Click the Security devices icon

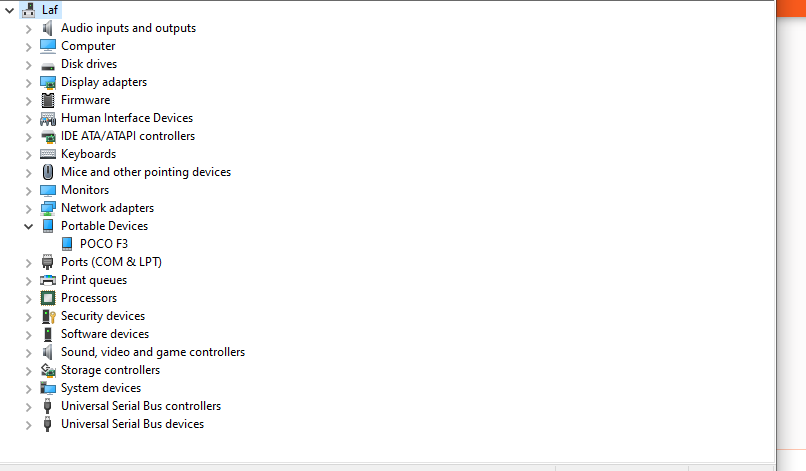[48, 316]
